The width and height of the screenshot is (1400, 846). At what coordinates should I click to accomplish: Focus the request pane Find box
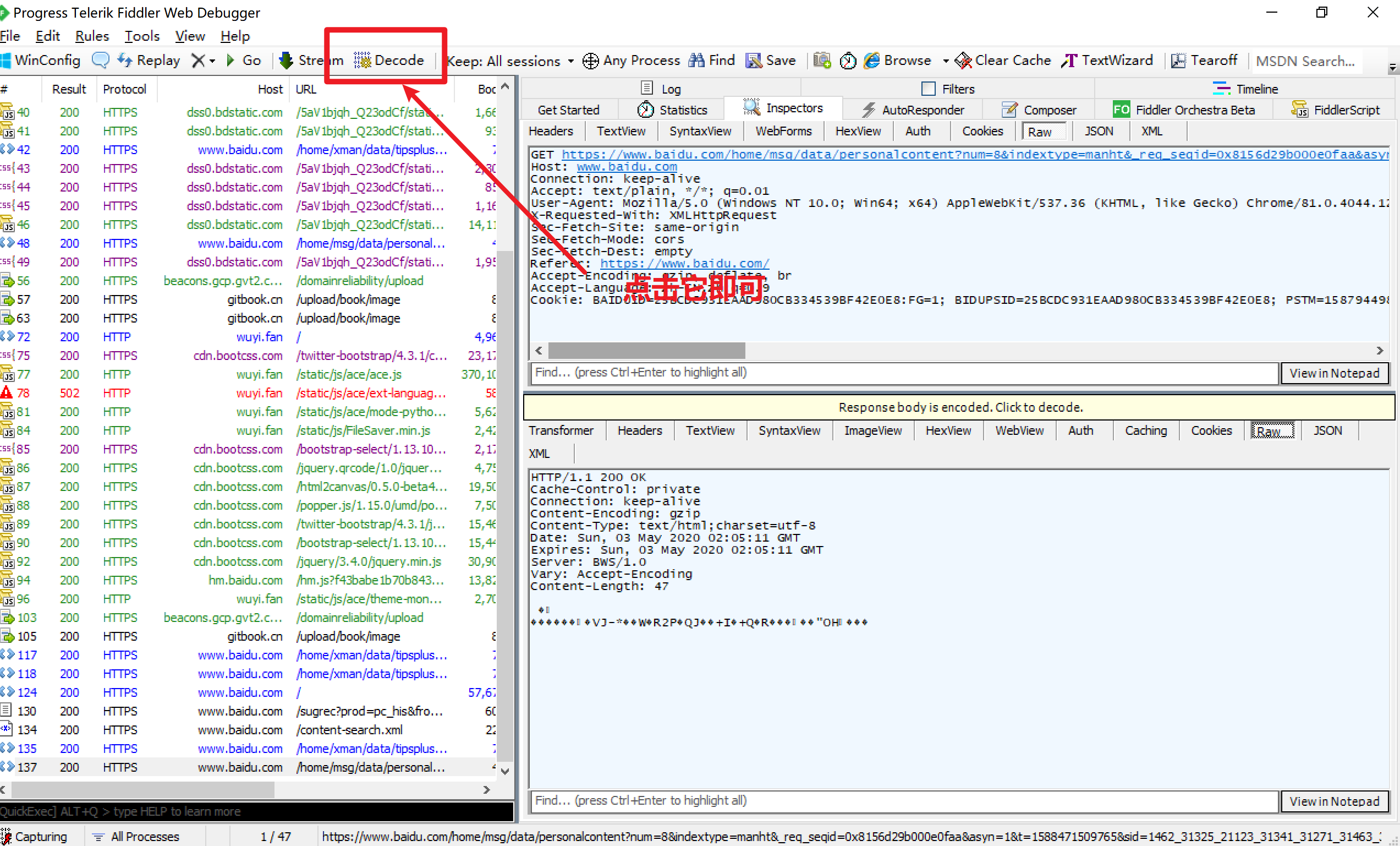coord(903,373)
